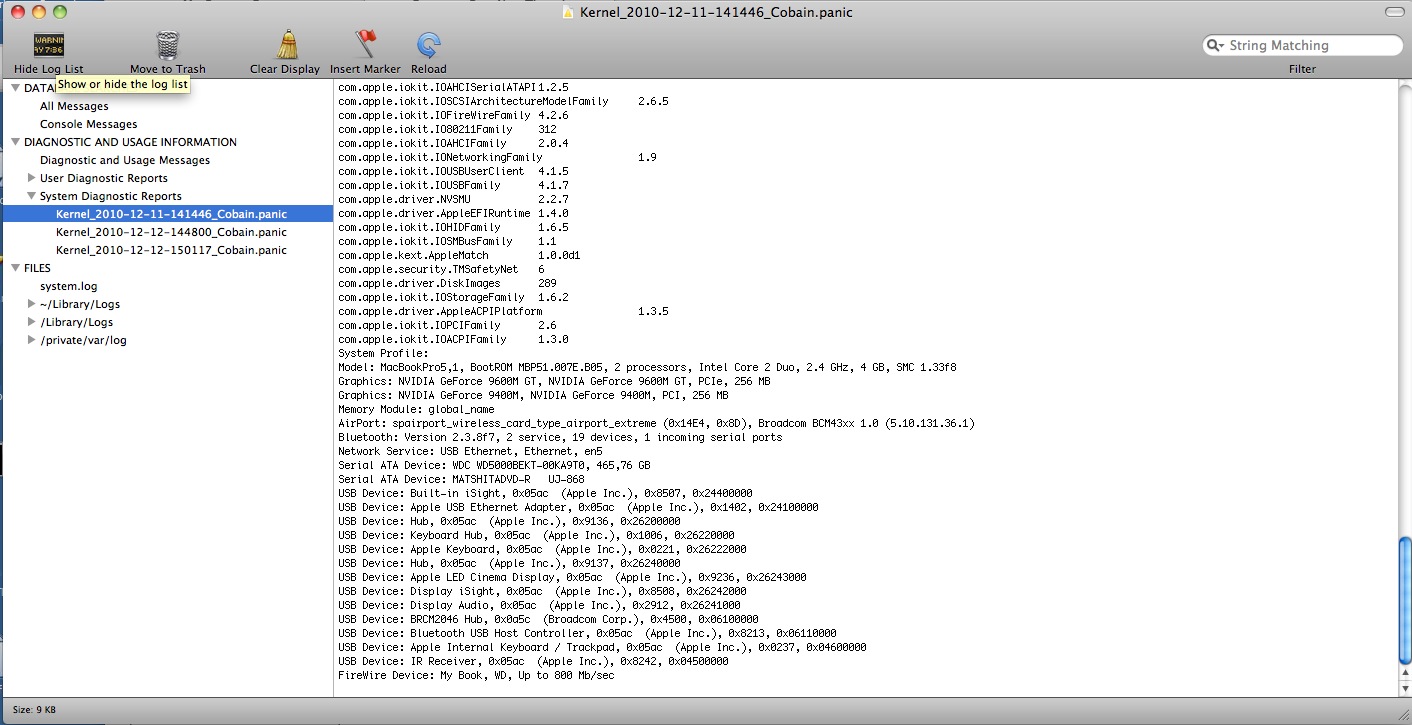
Task: Click the GeForce 9400M graphics line
Action: coord(533,395)
